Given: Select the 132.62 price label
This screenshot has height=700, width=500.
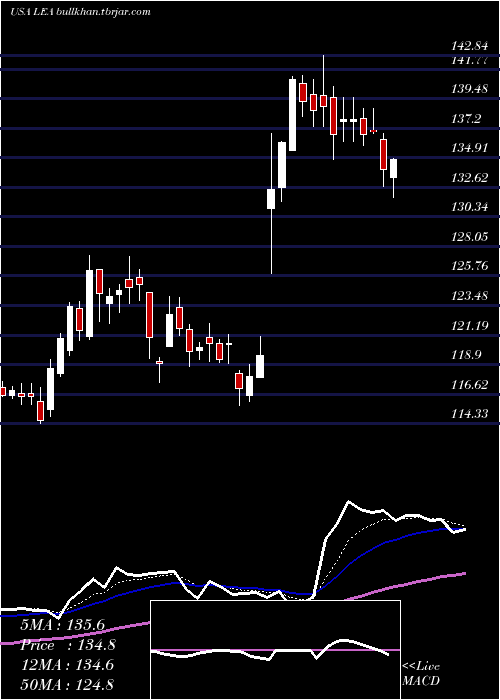Looking at the screenshot, I should click(x=469, y=178).
